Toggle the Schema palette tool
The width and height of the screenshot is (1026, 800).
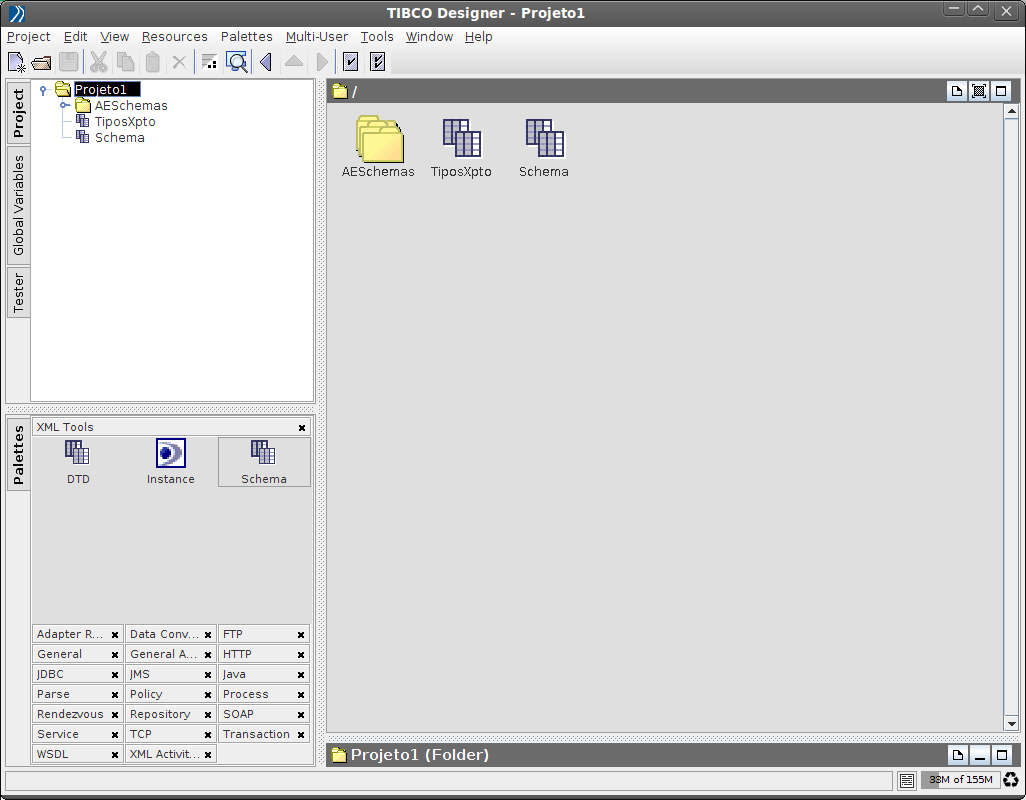pos(264,462)
